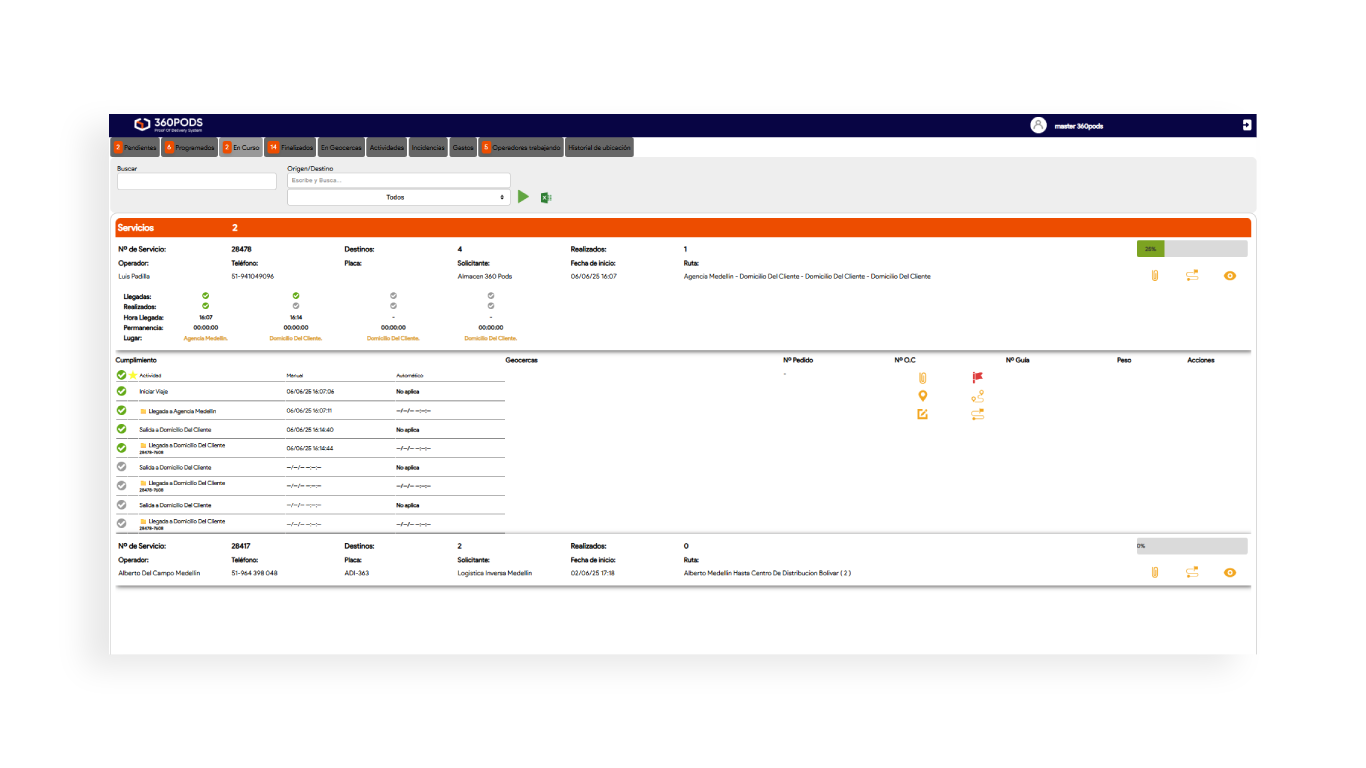Click operator name Luis Padilla

[134, 276]
